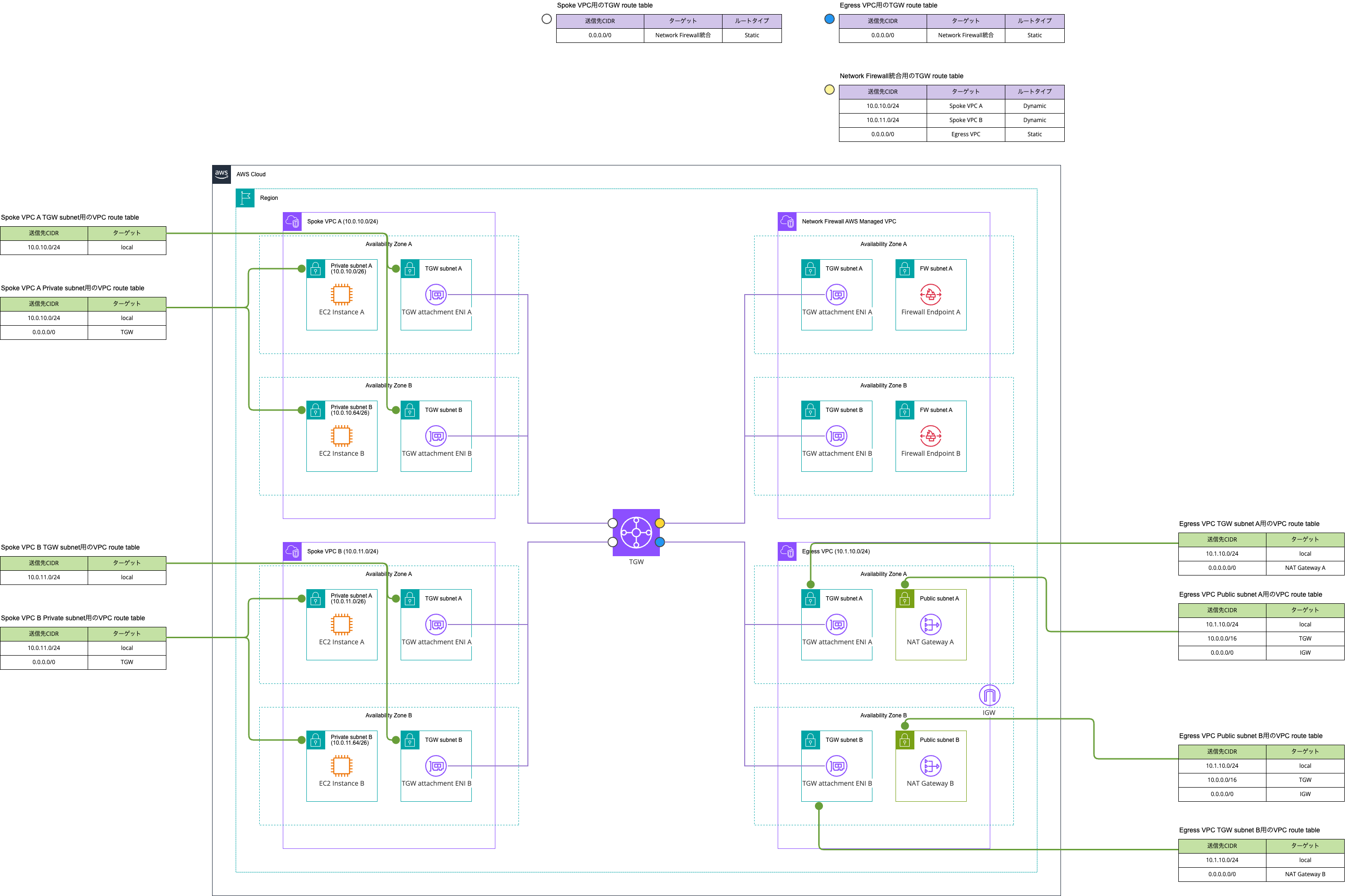
Task: Select 'Egress VPC TGW subnet B用のVPC route table' title
Action: [1249, 830]
